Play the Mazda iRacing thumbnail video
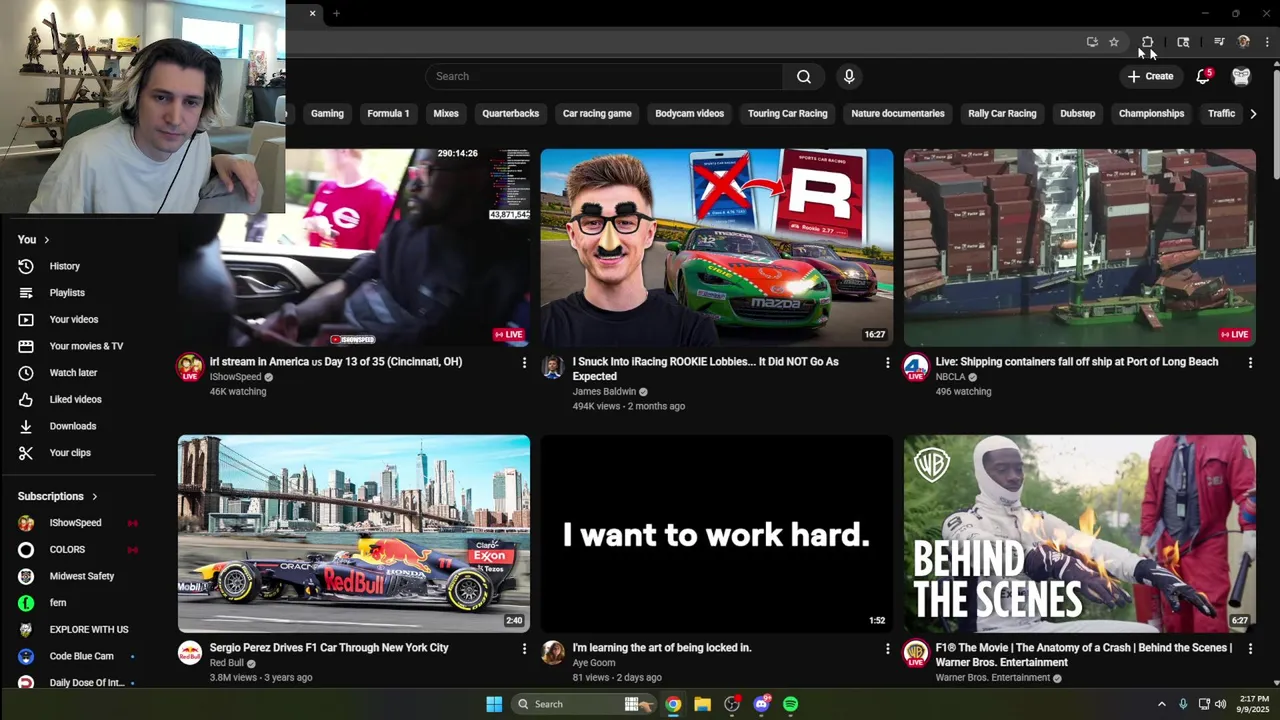 tap(717, 248)
